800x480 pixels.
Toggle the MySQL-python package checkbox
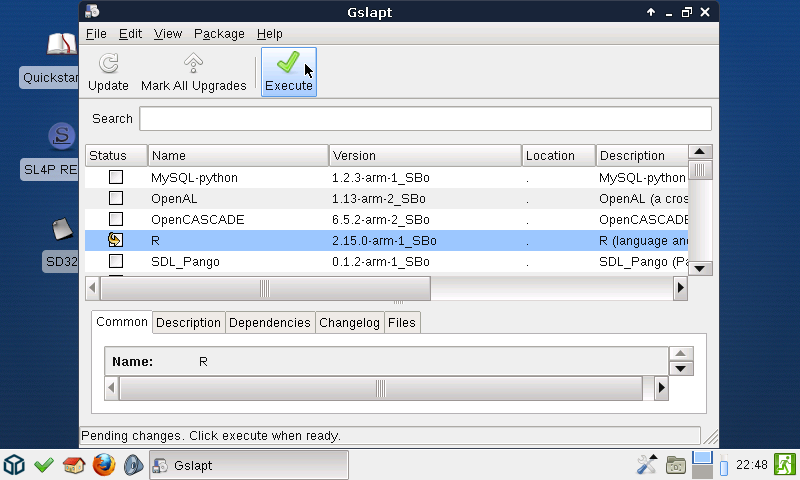click(116, 177)
